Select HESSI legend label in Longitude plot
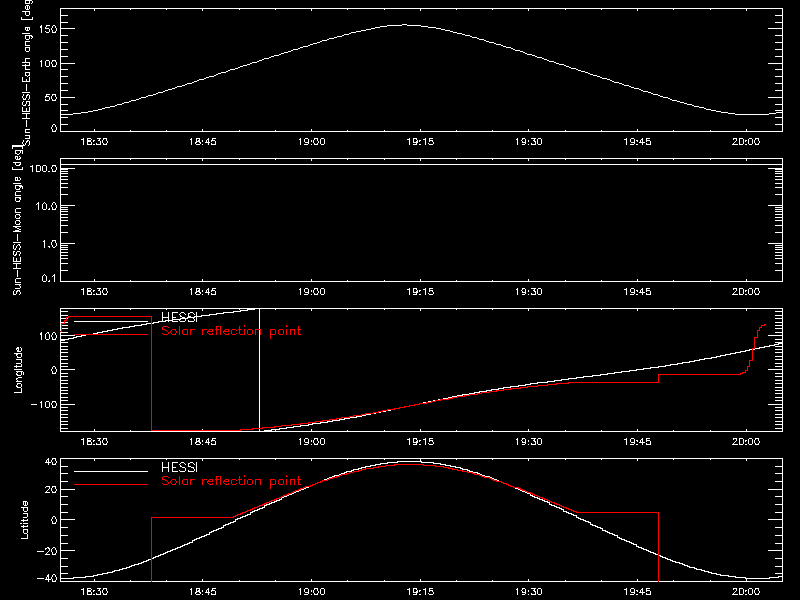800x600 pixels. pyautogui.click(x=179, y=317)
